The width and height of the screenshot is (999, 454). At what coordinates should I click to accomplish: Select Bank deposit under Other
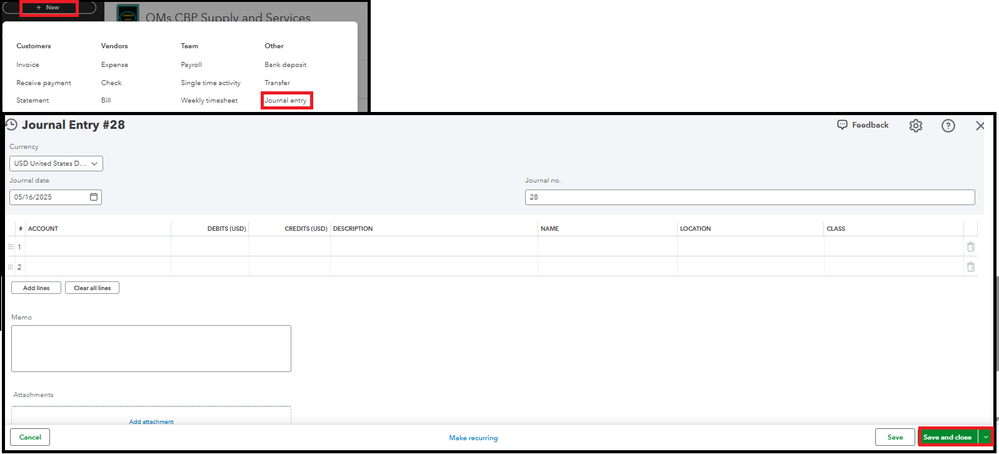point(286,64)
